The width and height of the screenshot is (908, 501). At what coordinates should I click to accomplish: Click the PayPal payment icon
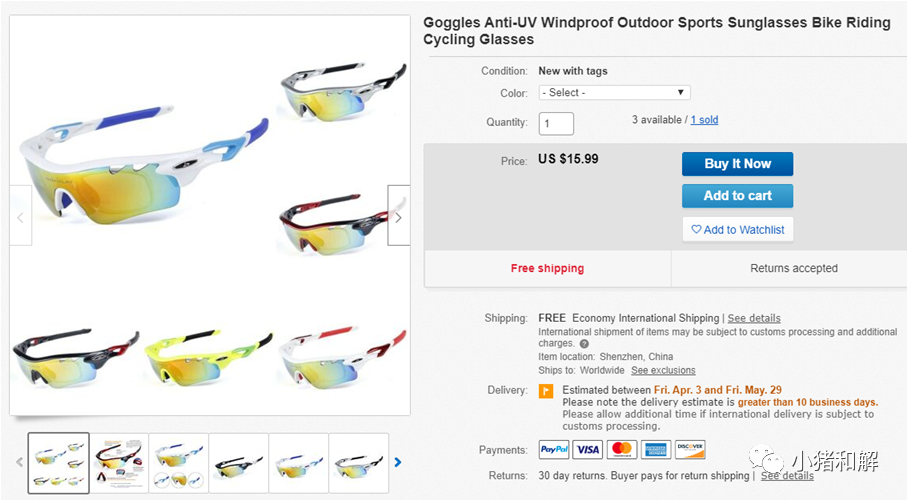pos(554,450)
